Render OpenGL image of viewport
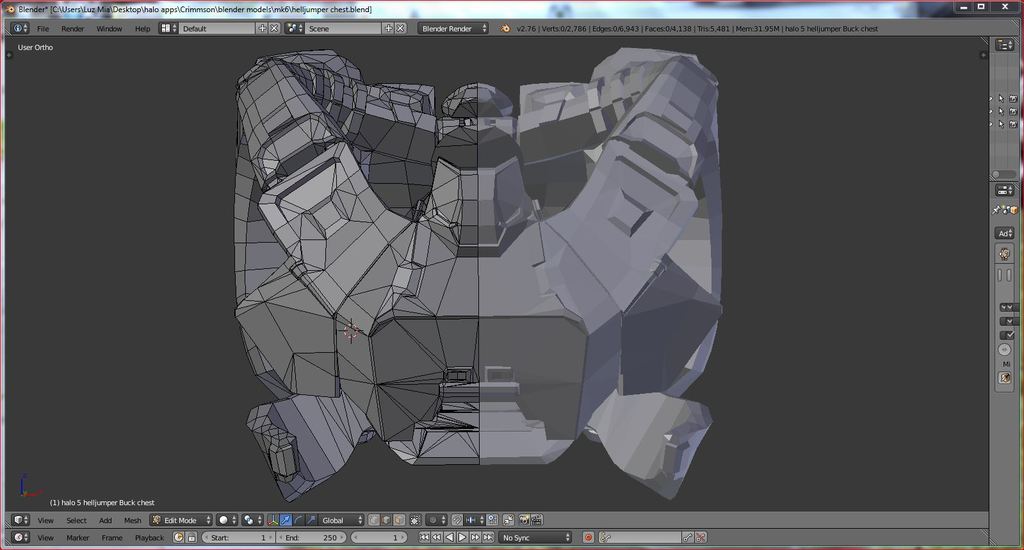 524,520
